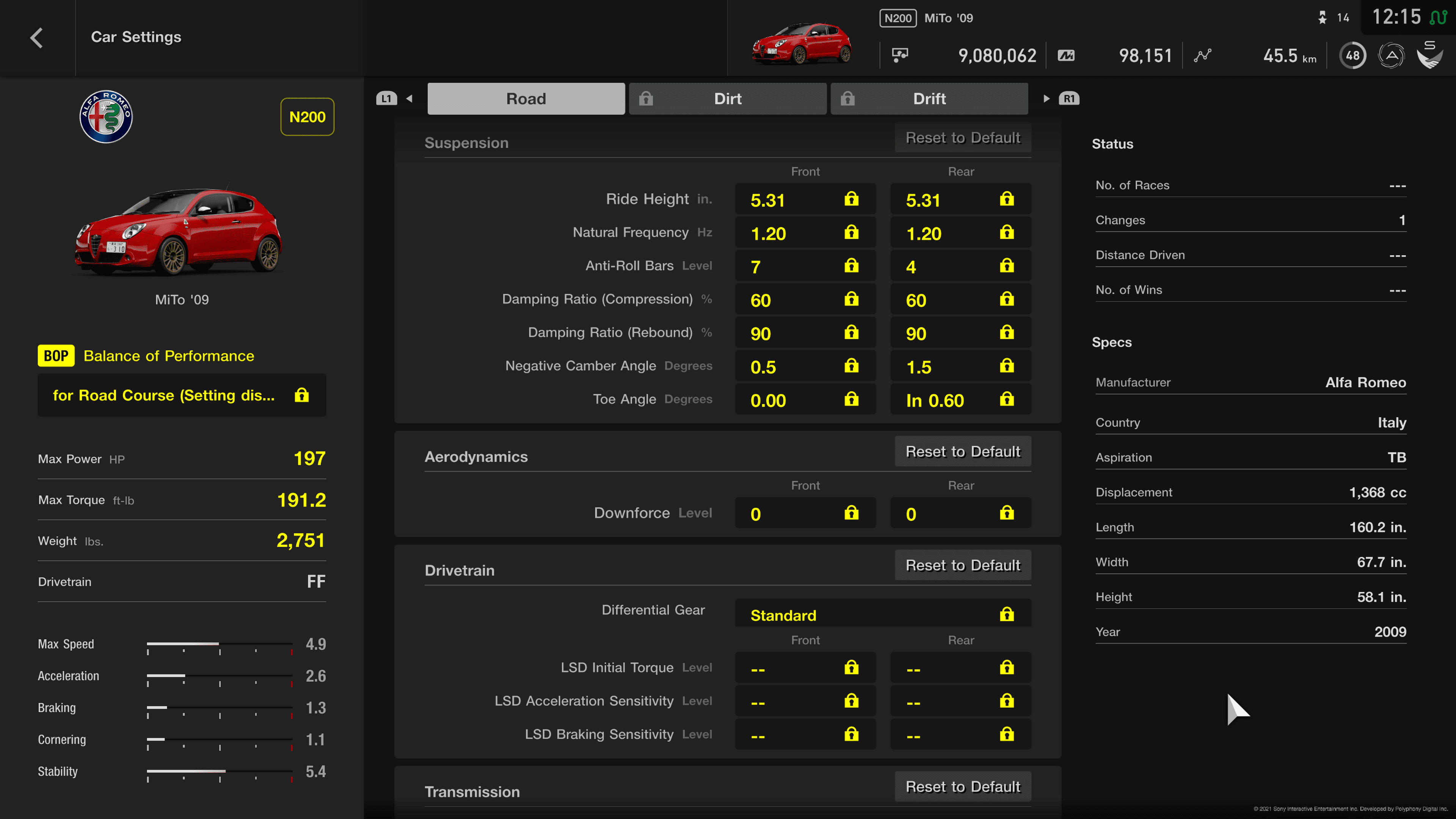Click the N200 badge in top bar
1456x819 pixels.
point(897,18)
